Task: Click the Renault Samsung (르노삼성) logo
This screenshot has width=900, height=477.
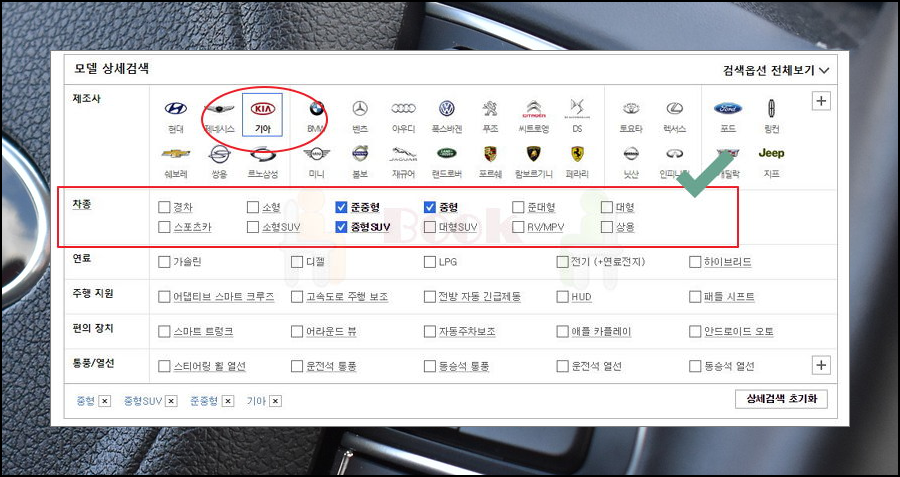Action: (263, 154)
